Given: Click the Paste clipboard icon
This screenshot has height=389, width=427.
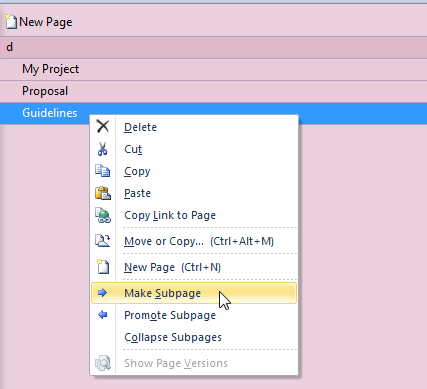Looking at the screenshot, I should point(103,193).
